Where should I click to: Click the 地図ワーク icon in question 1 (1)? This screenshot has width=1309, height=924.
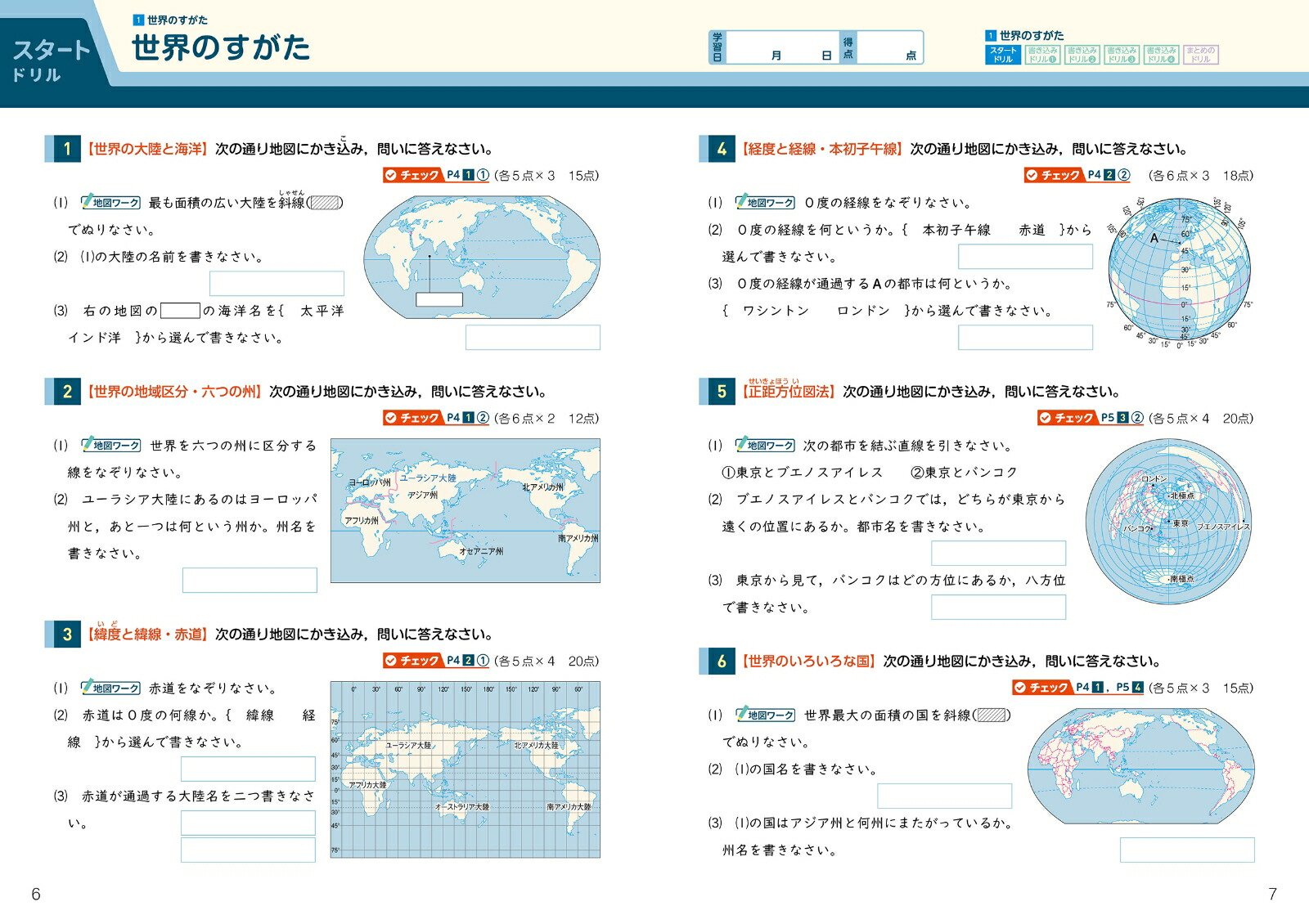tap(111, 202)
